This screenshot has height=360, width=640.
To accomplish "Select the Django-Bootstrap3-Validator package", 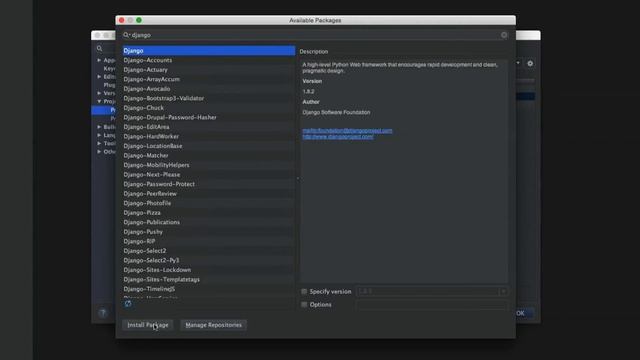I will [209, 98].
